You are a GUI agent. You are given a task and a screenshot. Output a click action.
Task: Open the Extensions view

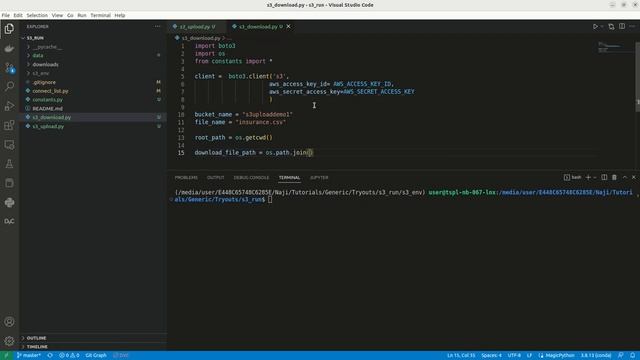coord(9,125)
